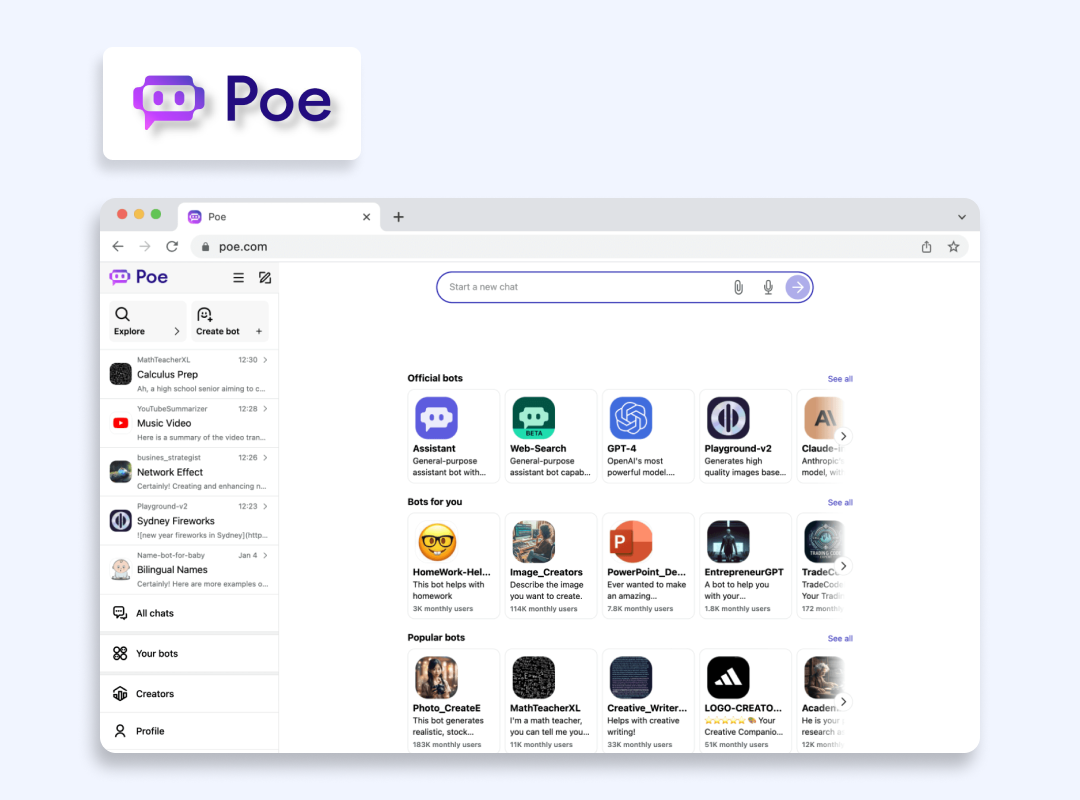Click the Create bot button label

click(x=218, y=331)
